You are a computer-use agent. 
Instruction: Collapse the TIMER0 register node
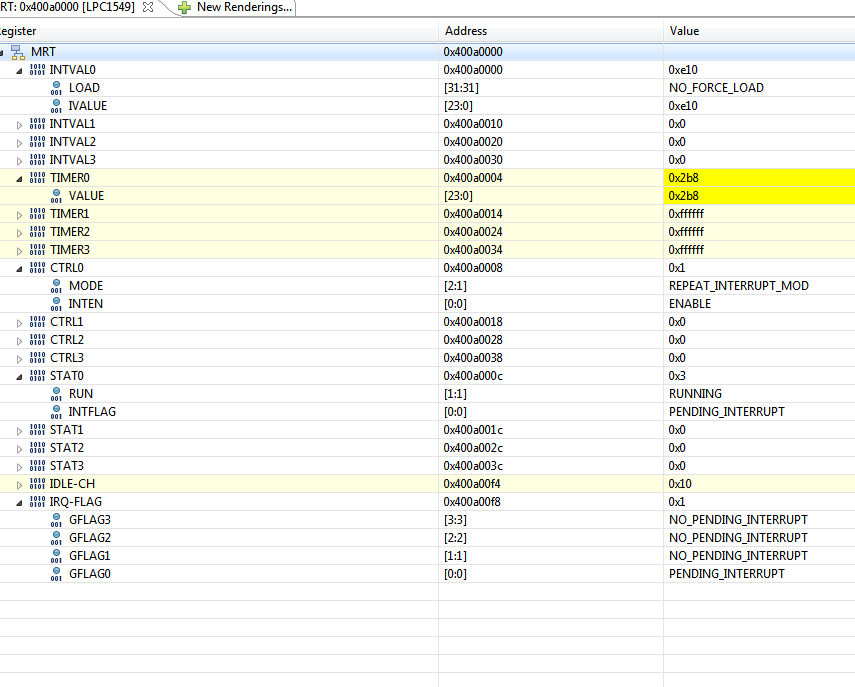tap(20, 178)
